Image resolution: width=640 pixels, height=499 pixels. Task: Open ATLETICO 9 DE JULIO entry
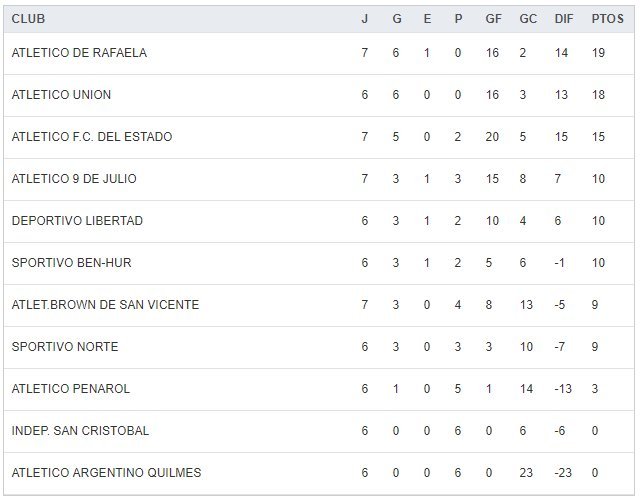(74, 179)
